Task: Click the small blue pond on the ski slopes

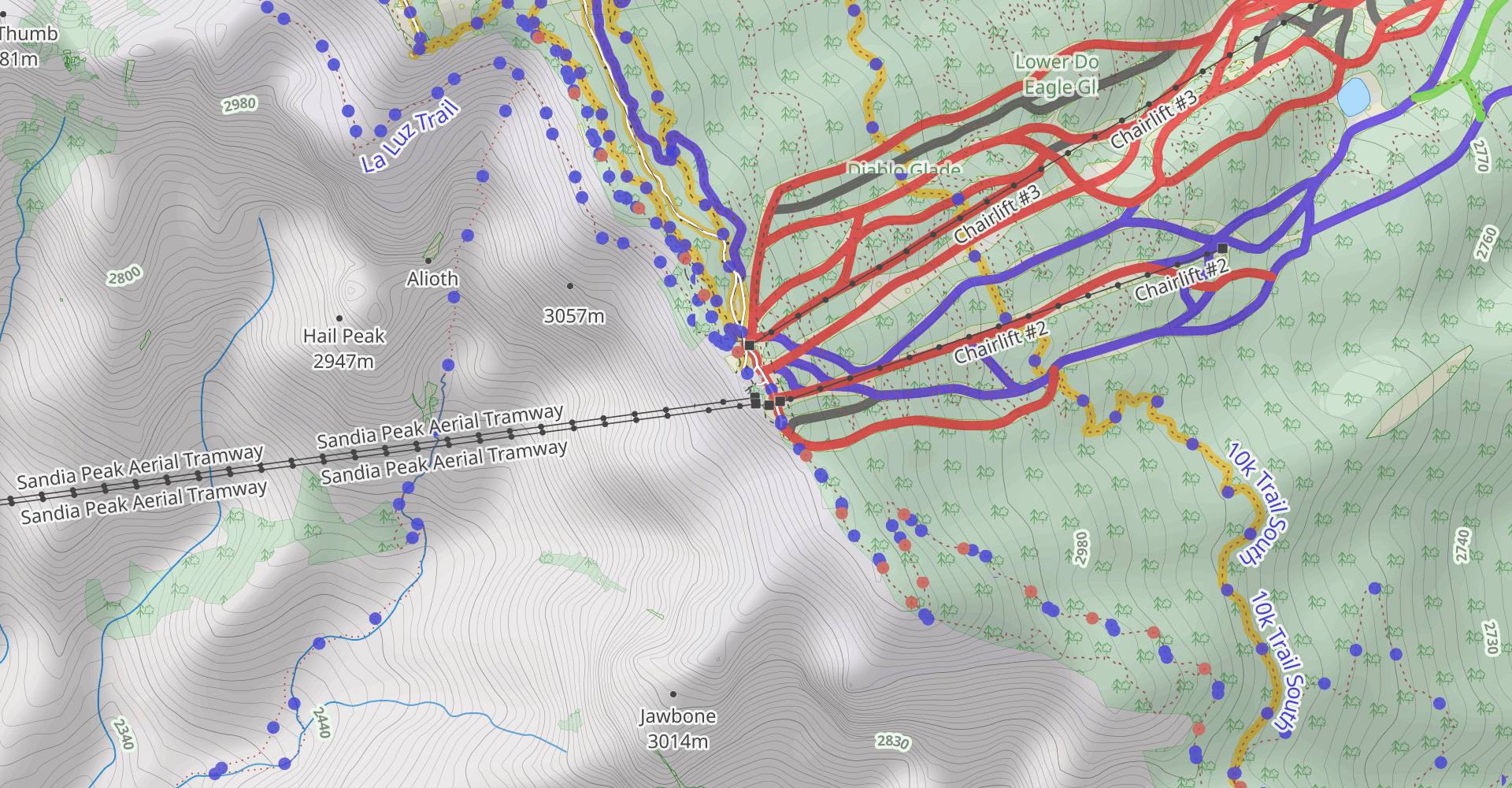Action: click(x=1353, y=96)
